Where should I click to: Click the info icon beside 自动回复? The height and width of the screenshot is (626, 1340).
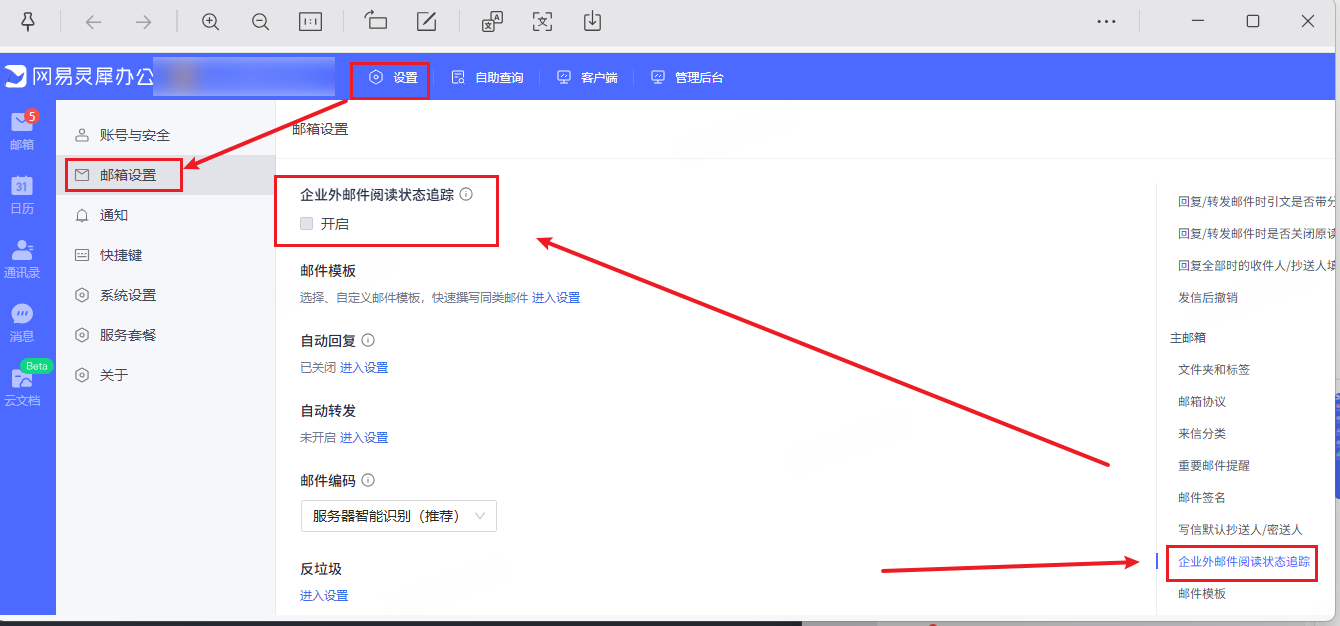(368, 341)
